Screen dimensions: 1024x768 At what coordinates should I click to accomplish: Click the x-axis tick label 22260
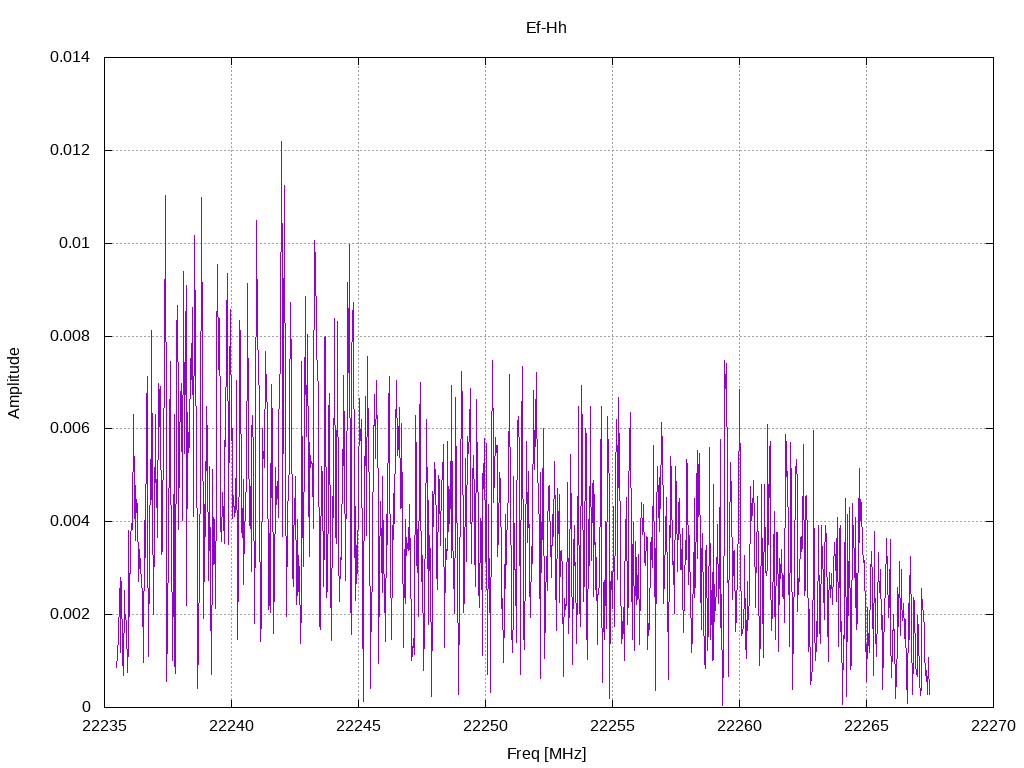click(739, 726)
